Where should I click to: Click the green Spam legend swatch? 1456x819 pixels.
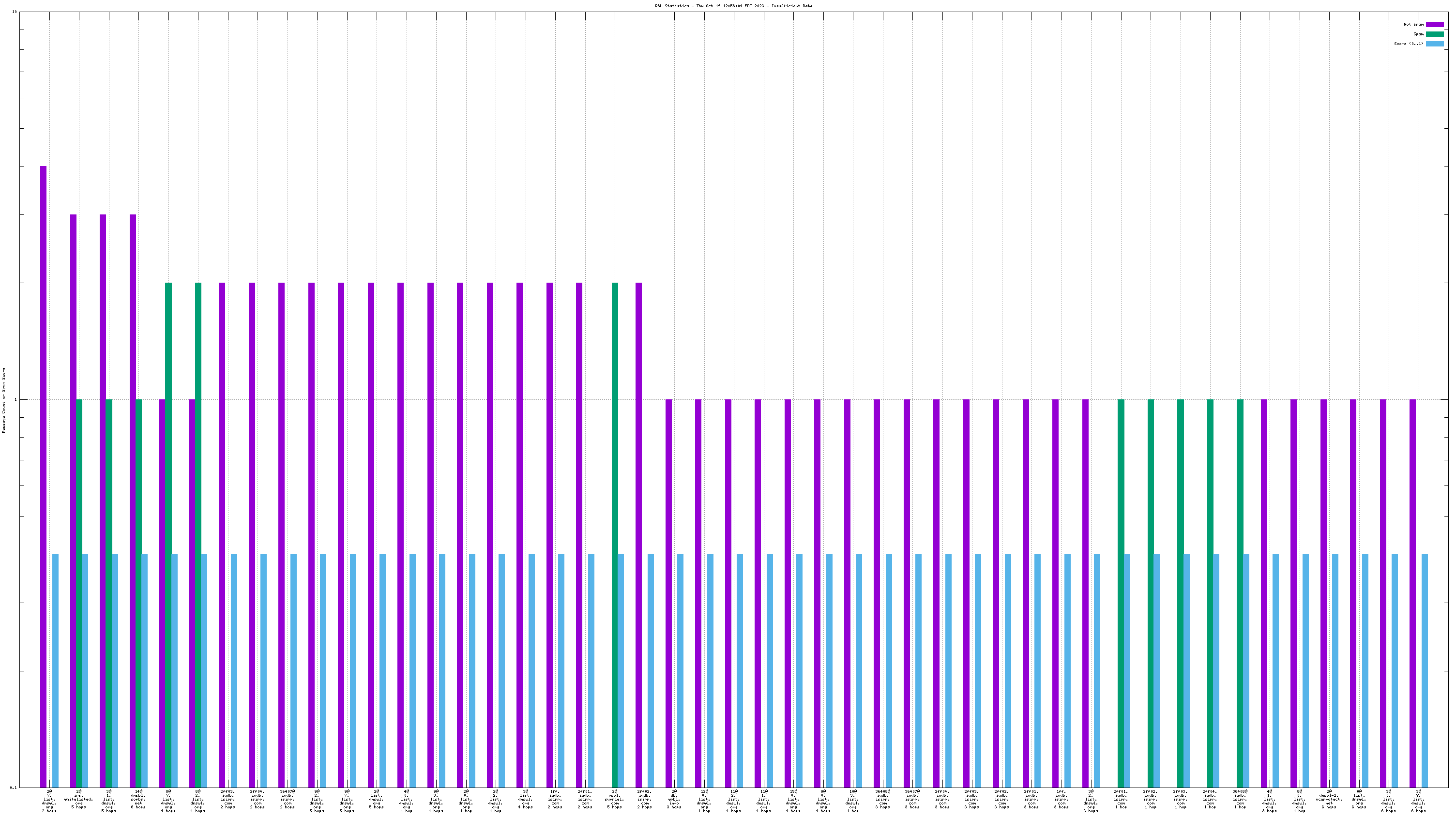1435,34
